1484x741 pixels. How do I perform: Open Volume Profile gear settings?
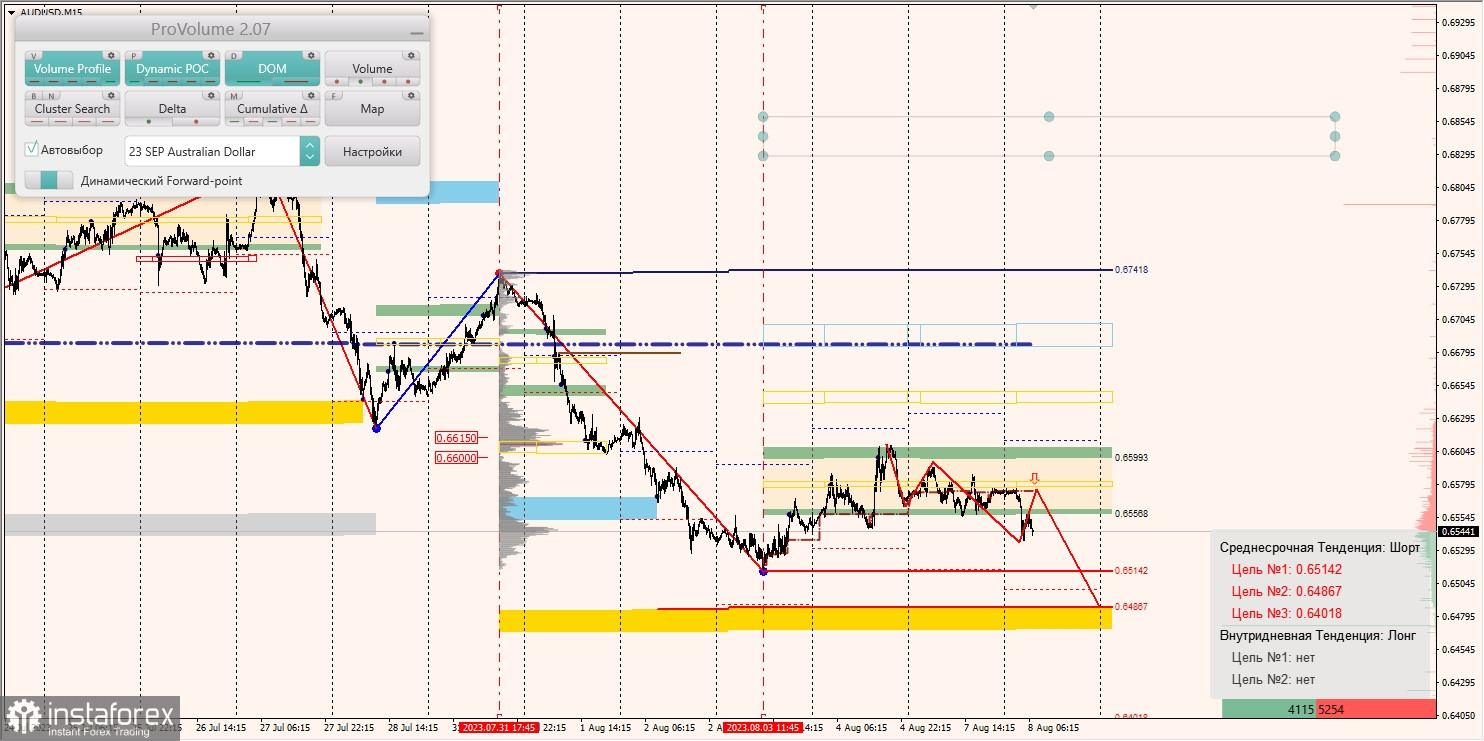(111, 56)
